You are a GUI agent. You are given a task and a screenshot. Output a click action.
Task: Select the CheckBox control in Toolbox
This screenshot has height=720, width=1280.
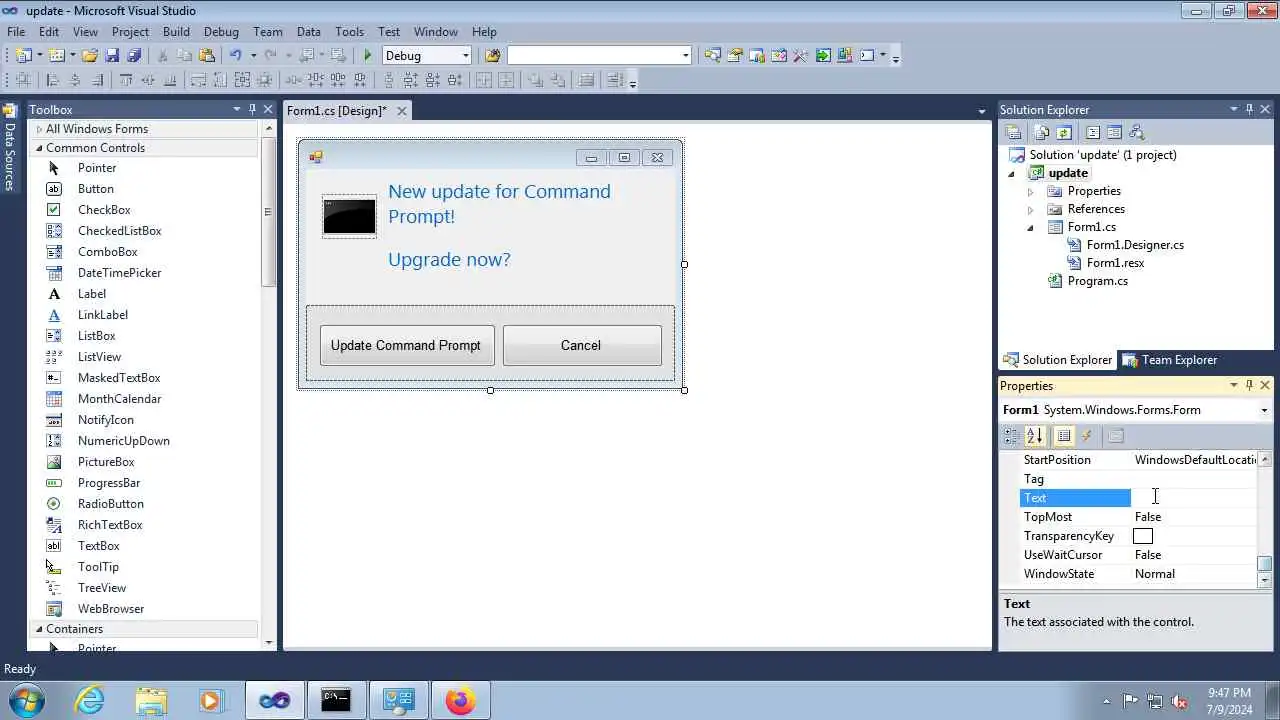pos(104,210)
